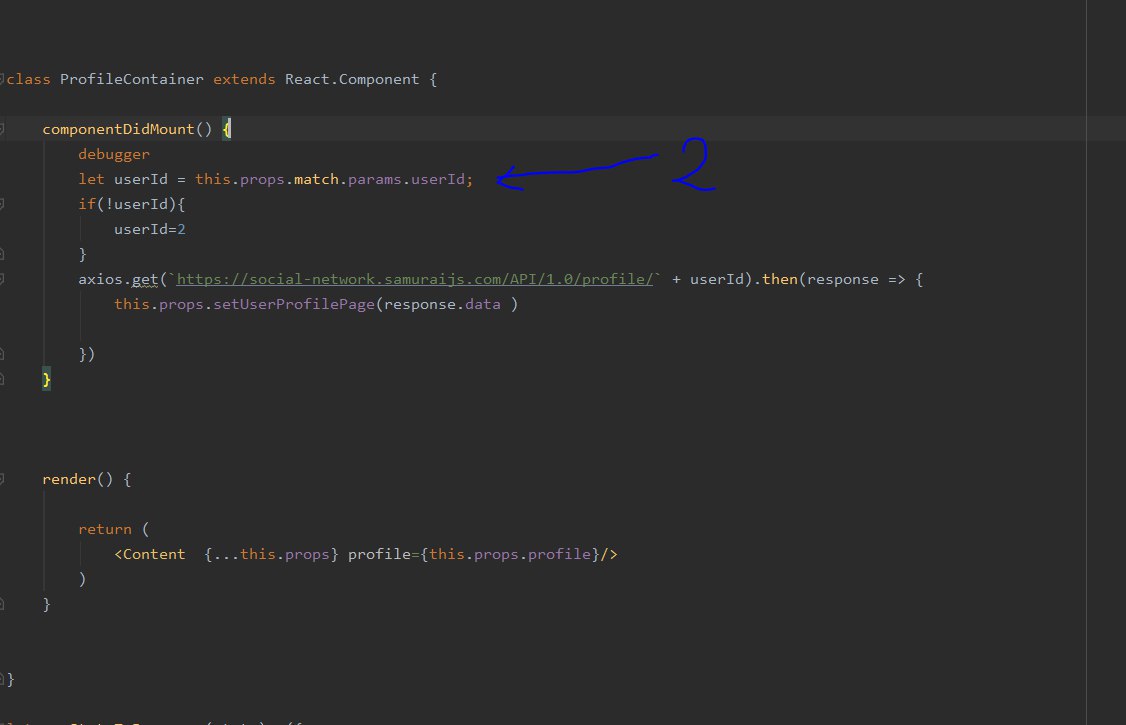Screen dimensions: 1126x725
Task: Collapse the componentDidMount method fold marker
Action: point(1,129)
